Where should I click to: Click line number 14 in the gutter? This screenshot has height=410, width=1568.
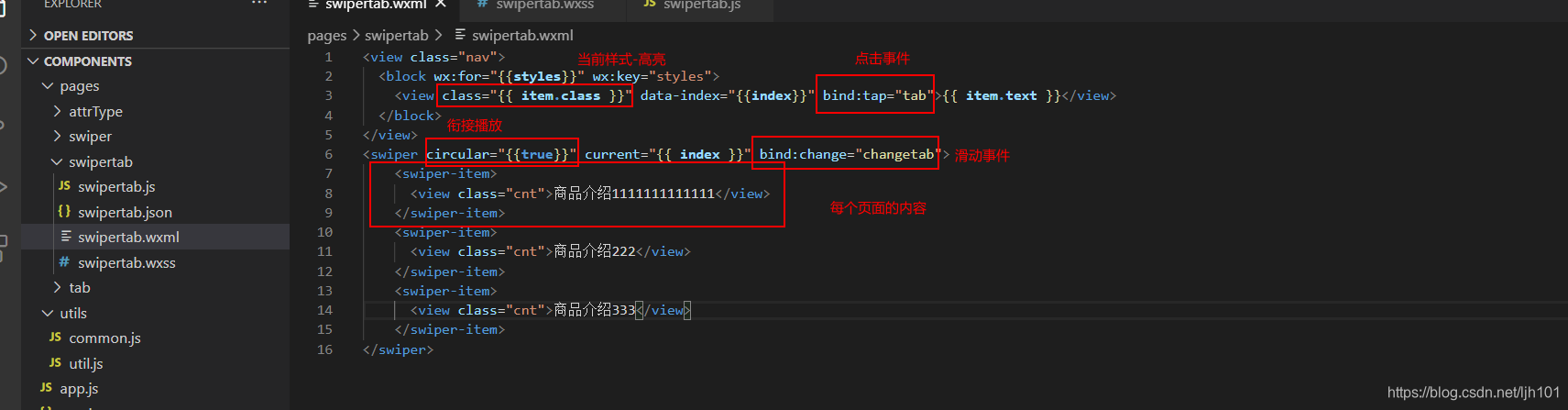click(324, 310)
